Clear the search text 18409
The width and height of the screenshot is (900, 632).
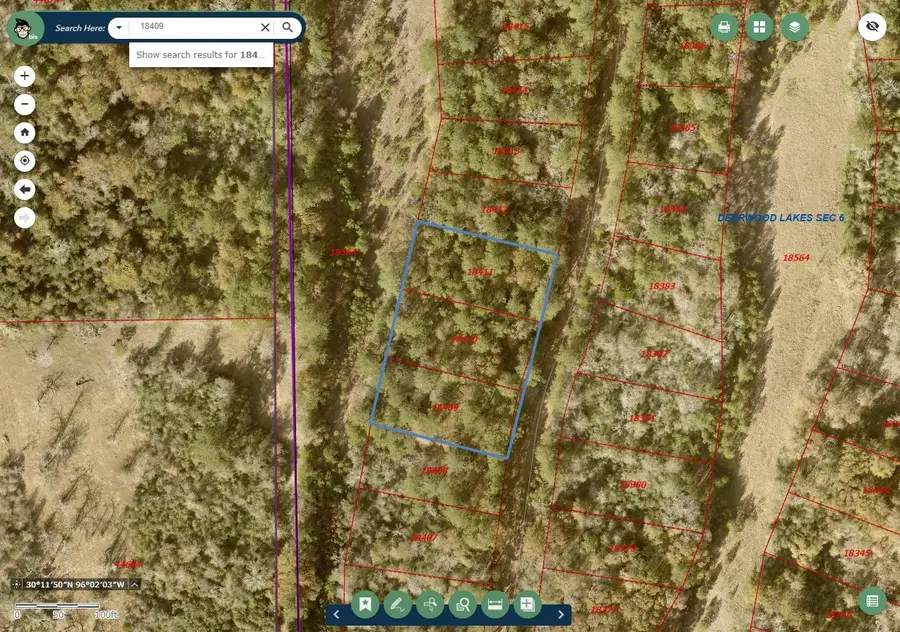point(265,27)
